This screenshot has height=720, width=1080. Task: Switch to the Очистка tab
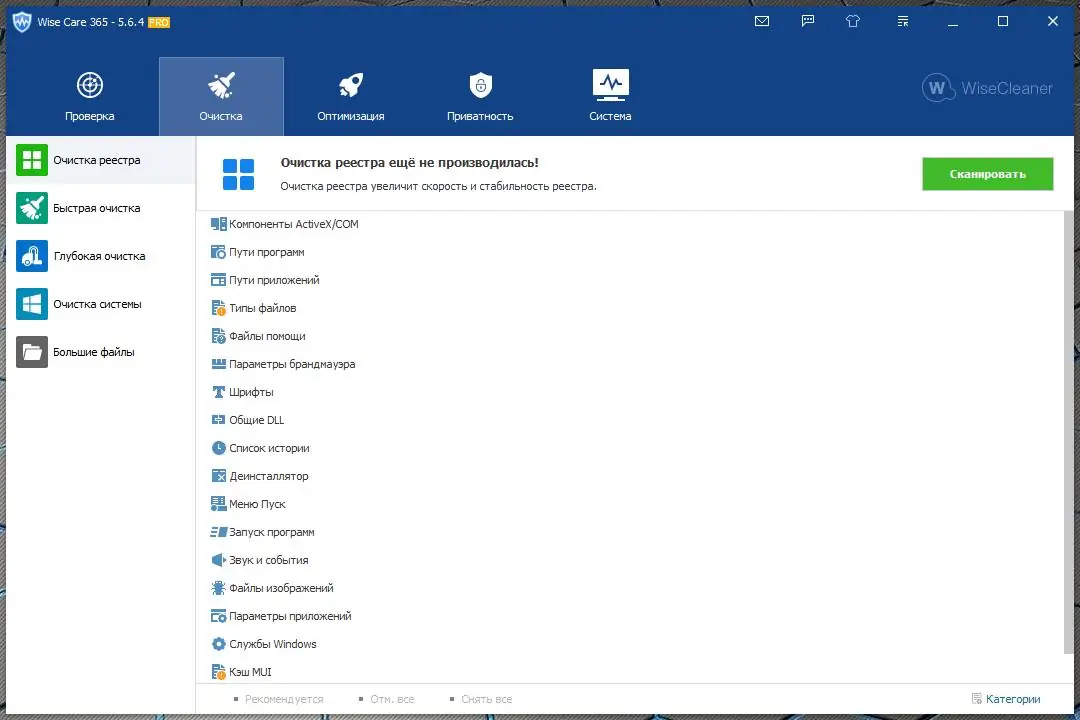221,96
